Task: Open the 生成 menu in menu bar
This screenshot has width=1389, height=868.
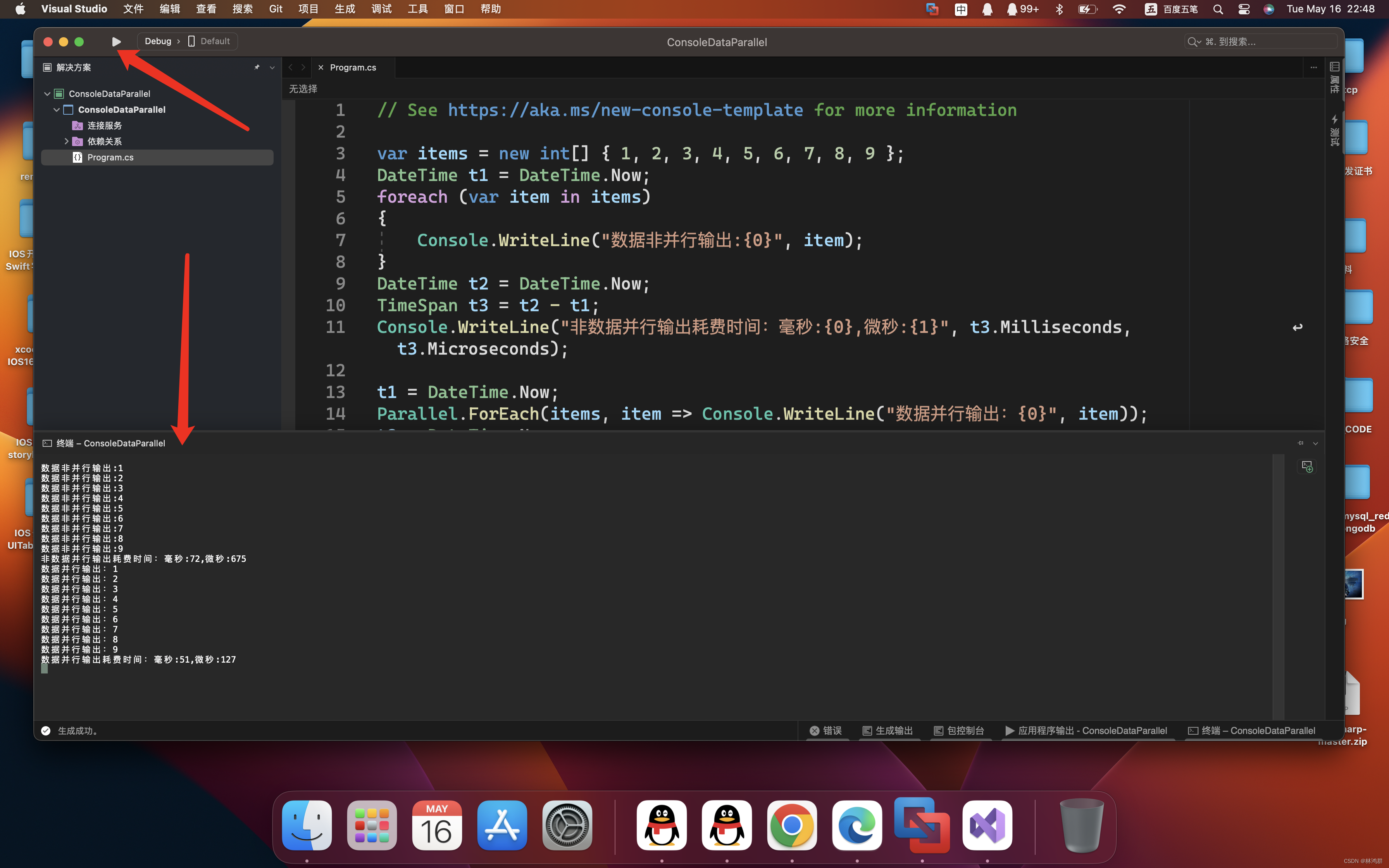Action: (345, 9)
